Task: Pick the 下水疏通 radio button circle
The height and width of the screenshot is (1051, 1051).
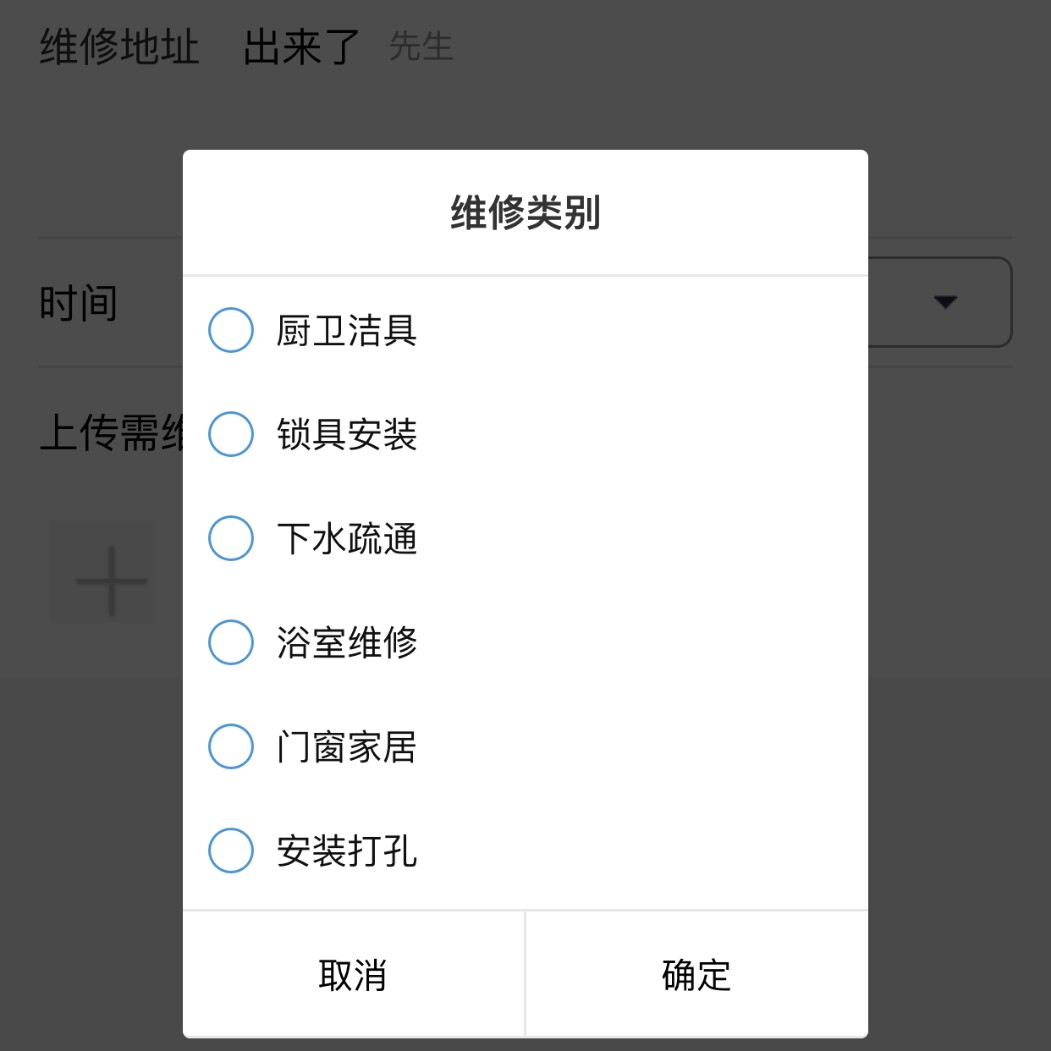Action: (x=230, y=538)
